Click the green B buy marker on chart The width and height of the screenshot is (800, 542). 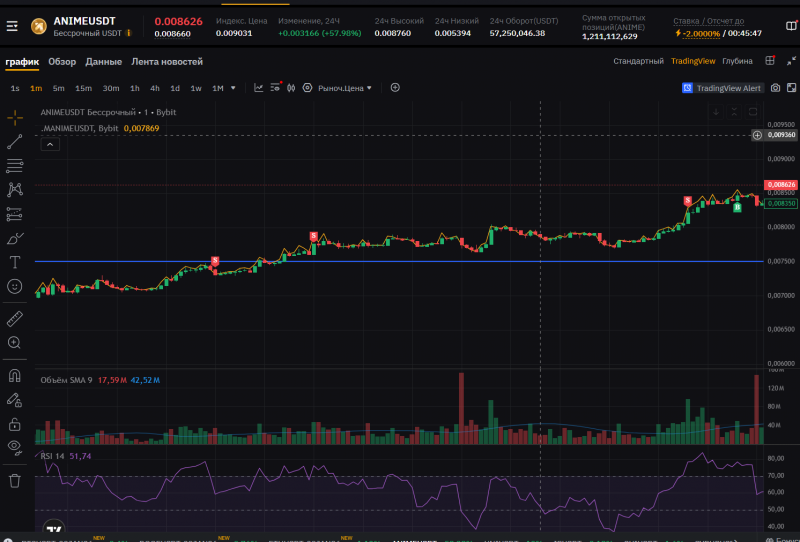tap(737, 207)
